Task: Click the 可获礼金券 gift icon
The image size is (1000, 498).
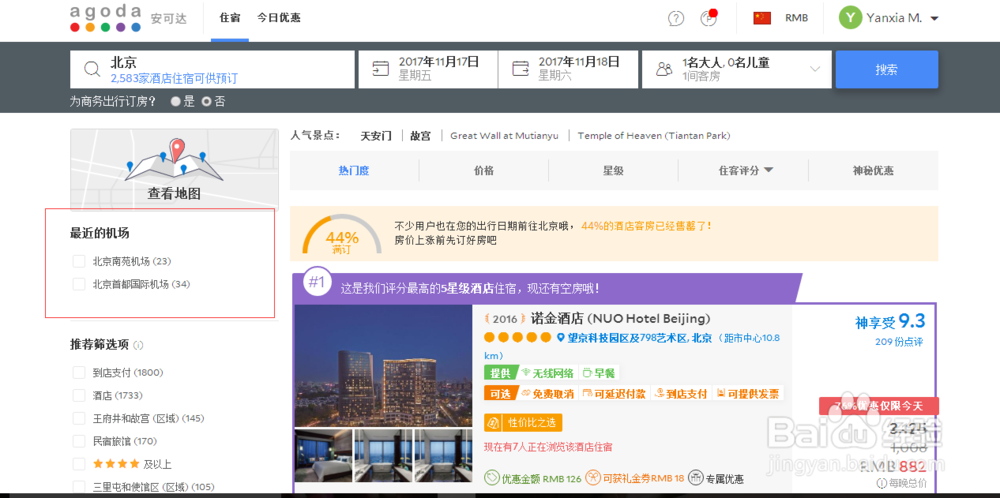Action: [x=592, y=478]
